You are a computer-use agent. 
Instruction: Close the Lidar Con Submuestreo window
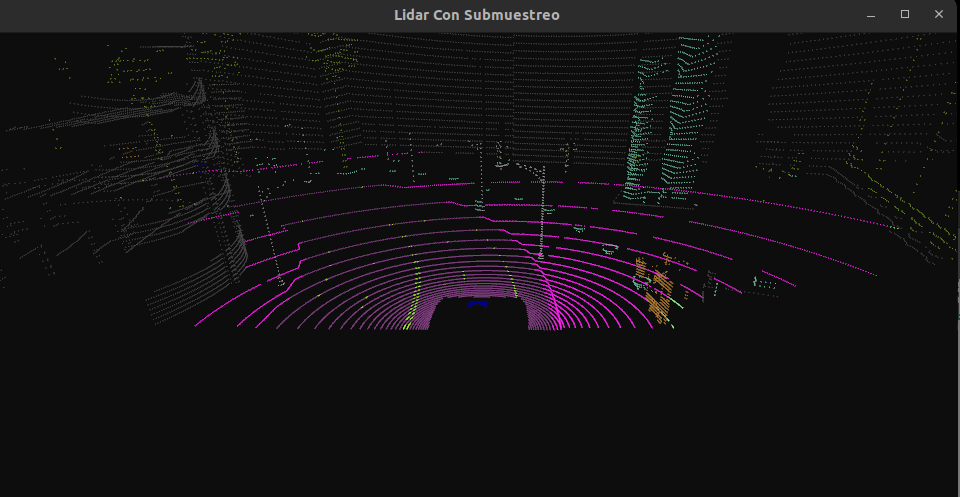[x=939, y=15]
